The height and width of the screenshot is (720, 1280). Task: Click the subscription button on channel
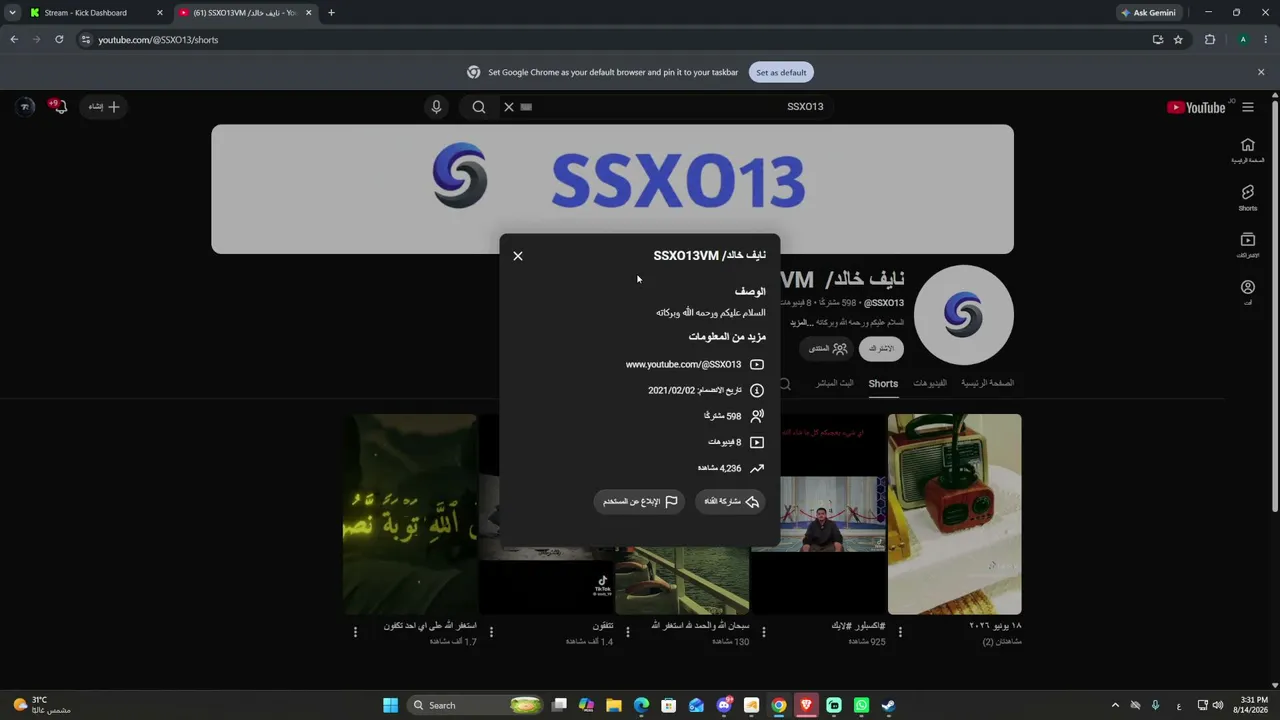point(881,348)
